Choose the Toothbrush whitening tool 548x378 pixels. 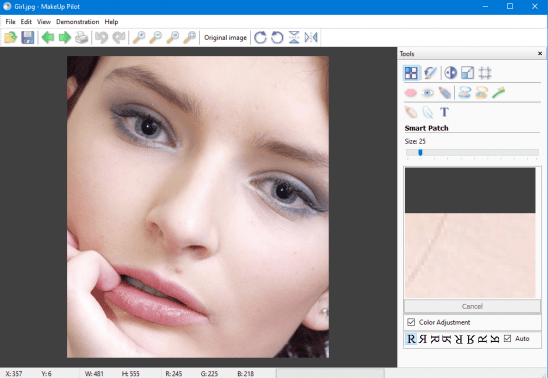498,93
